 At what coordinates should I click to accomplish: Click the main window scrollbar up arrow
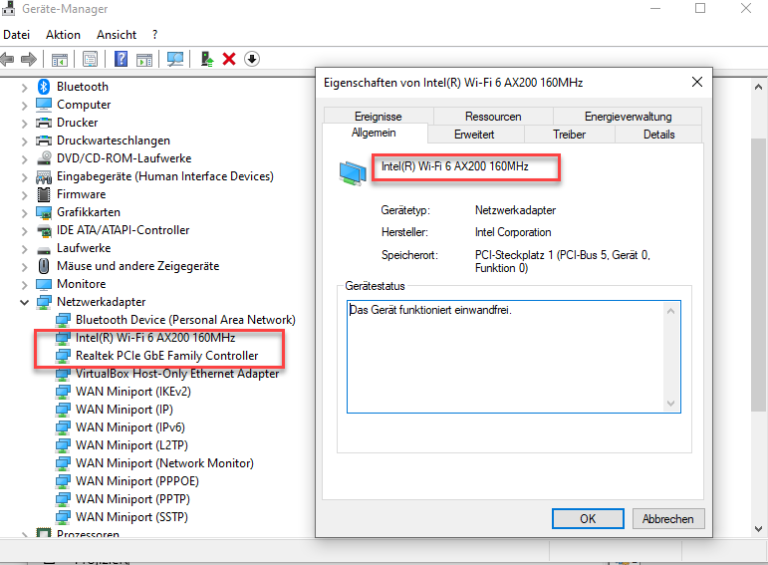tap(758, 87)
